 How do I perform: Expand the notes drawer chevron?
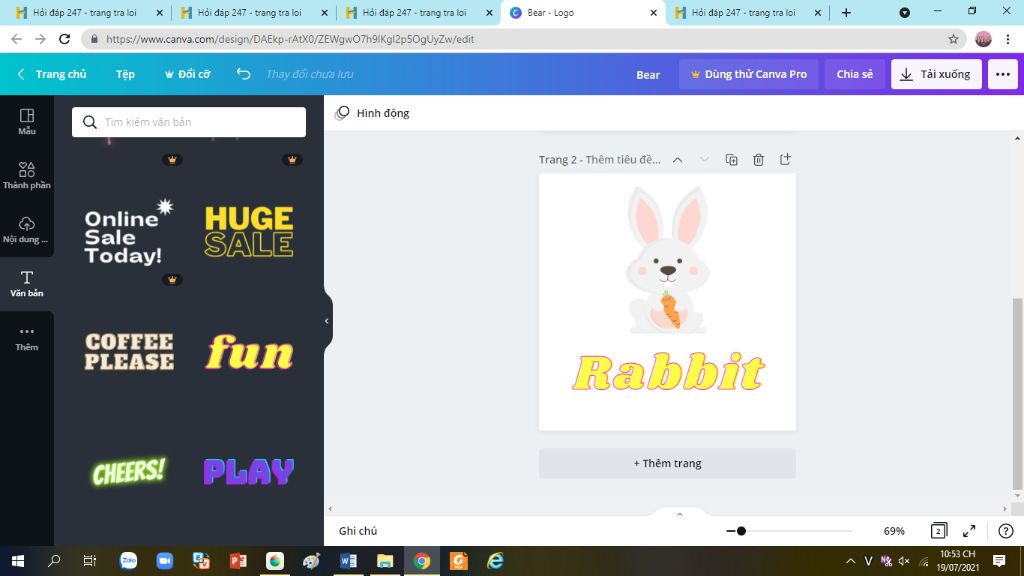[680, 515]
